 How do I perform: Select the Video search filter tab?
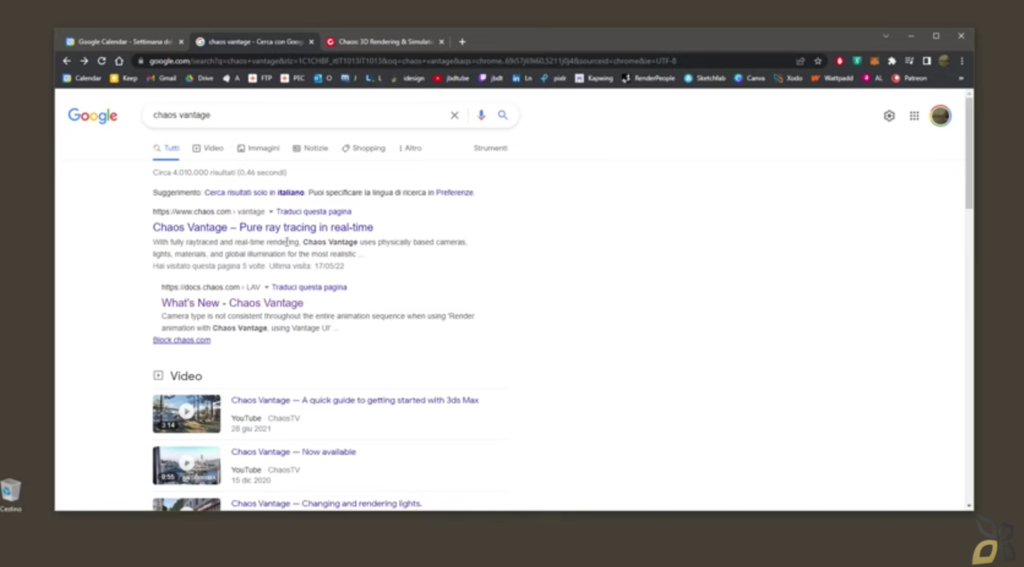208,148
